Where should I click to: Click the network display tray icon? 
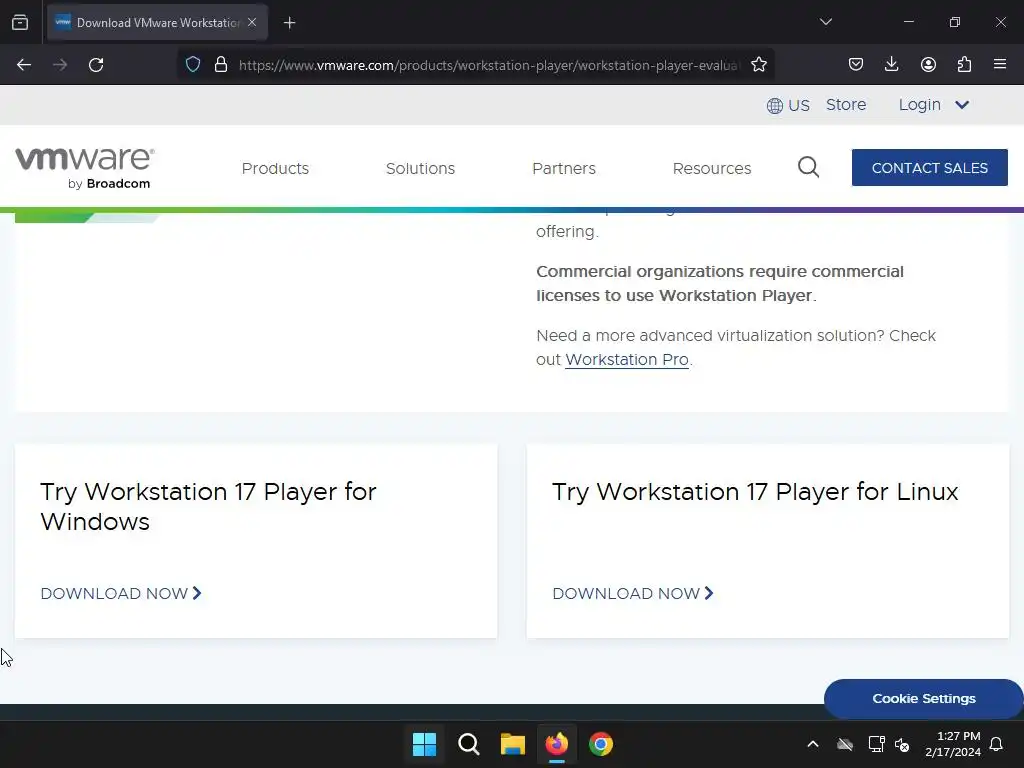click(x=876, y=744)
